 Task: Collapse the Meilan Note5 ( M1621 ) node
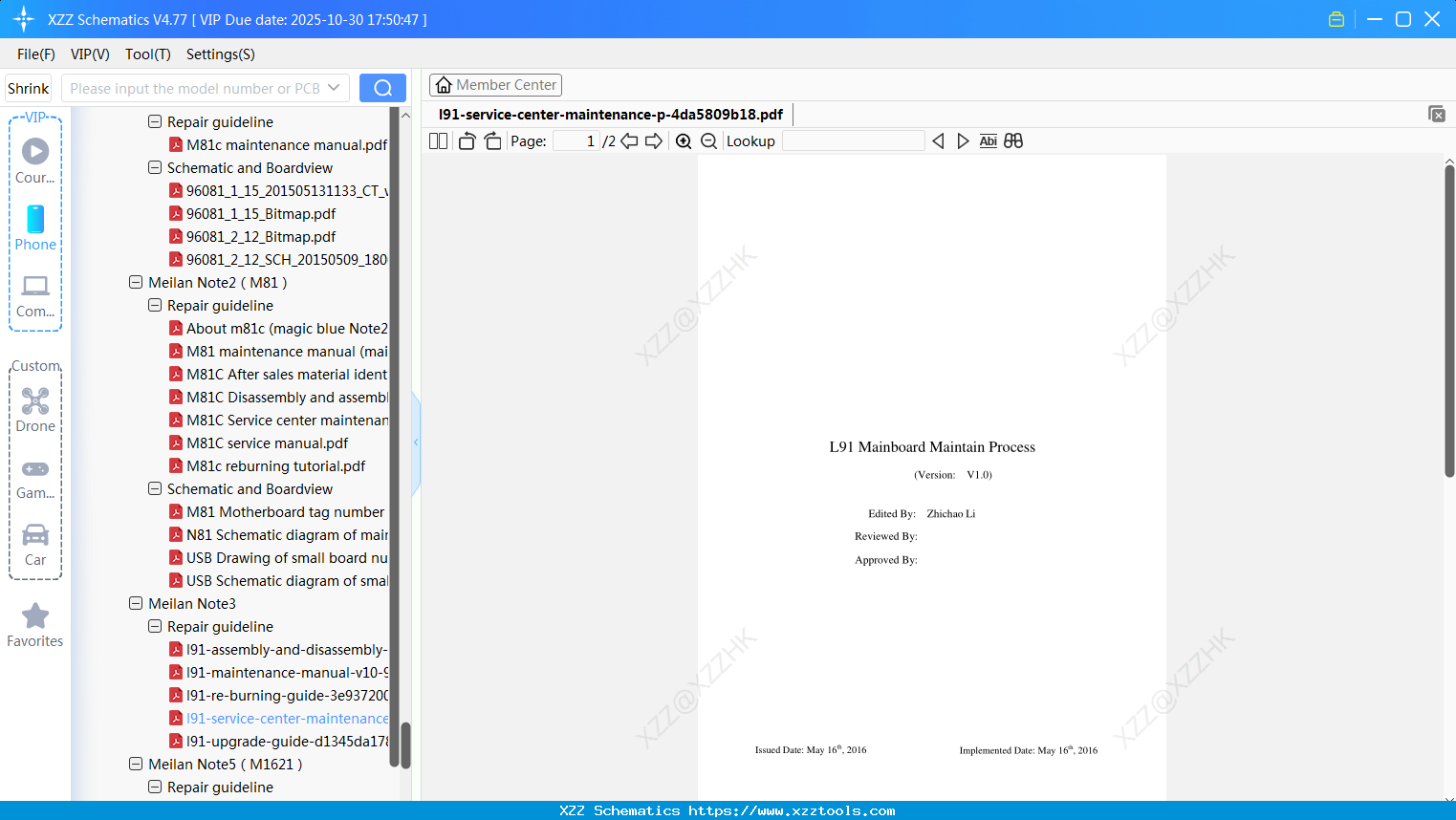coord(136,765)
